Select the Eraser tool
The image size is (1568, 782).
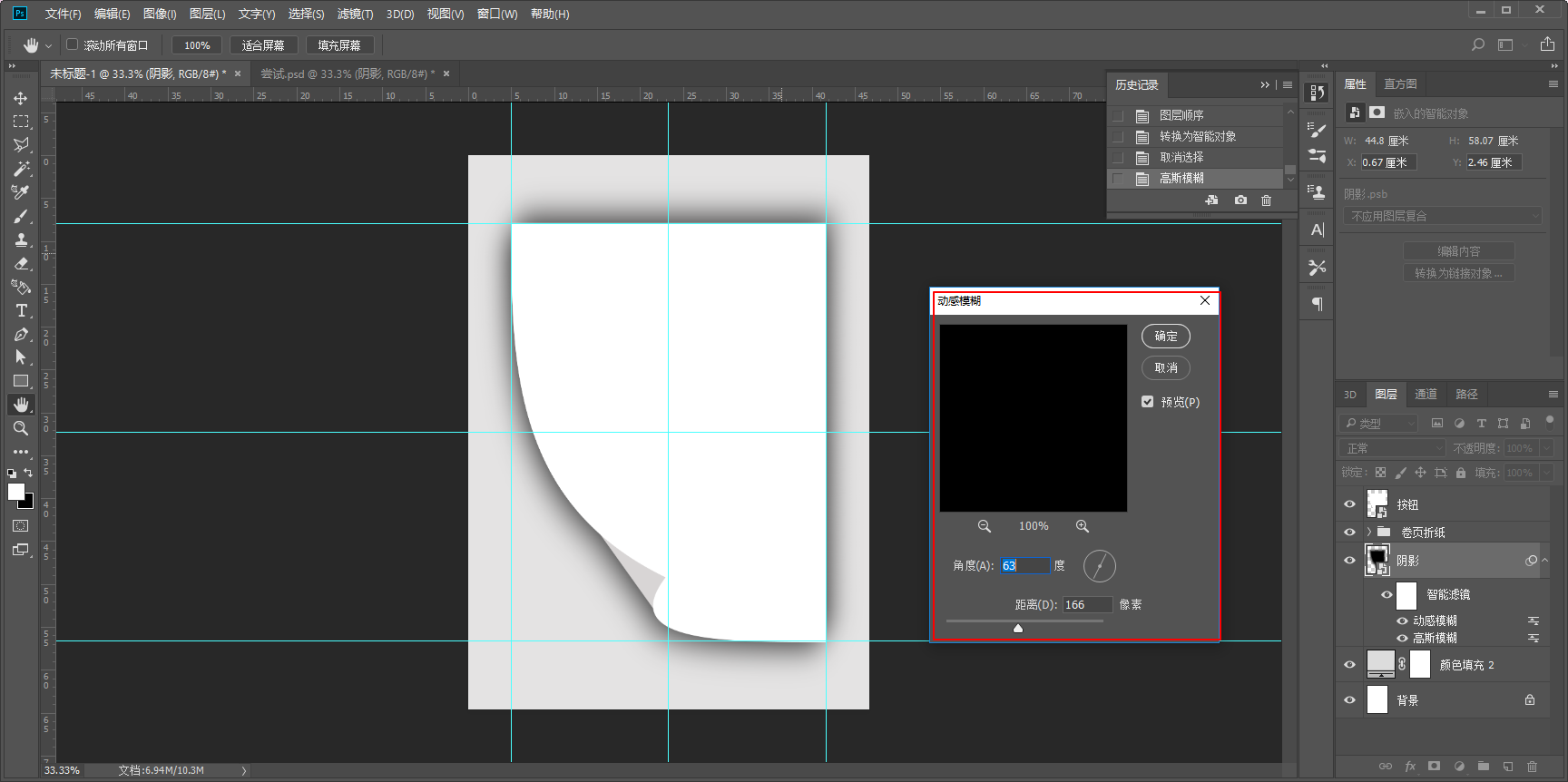pos(21,263)
